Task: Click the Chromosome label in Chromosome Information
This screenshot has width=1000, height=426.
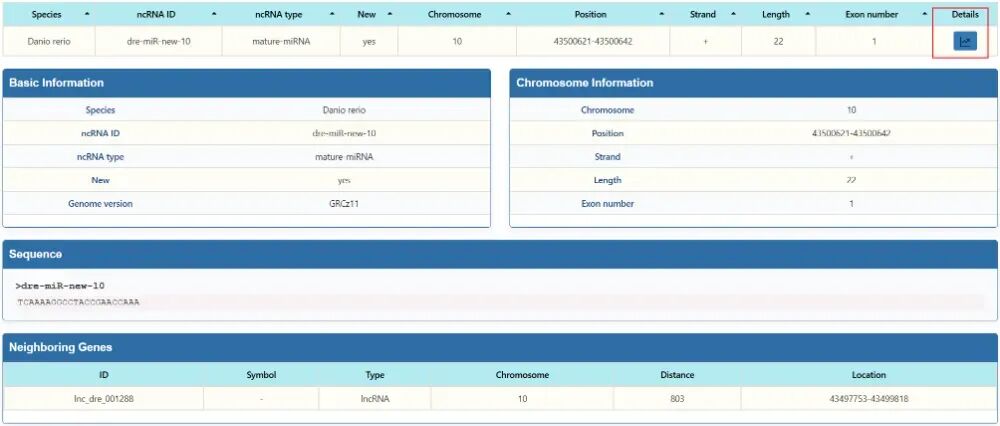Action: pyautogui.click(x=607, y=110)
